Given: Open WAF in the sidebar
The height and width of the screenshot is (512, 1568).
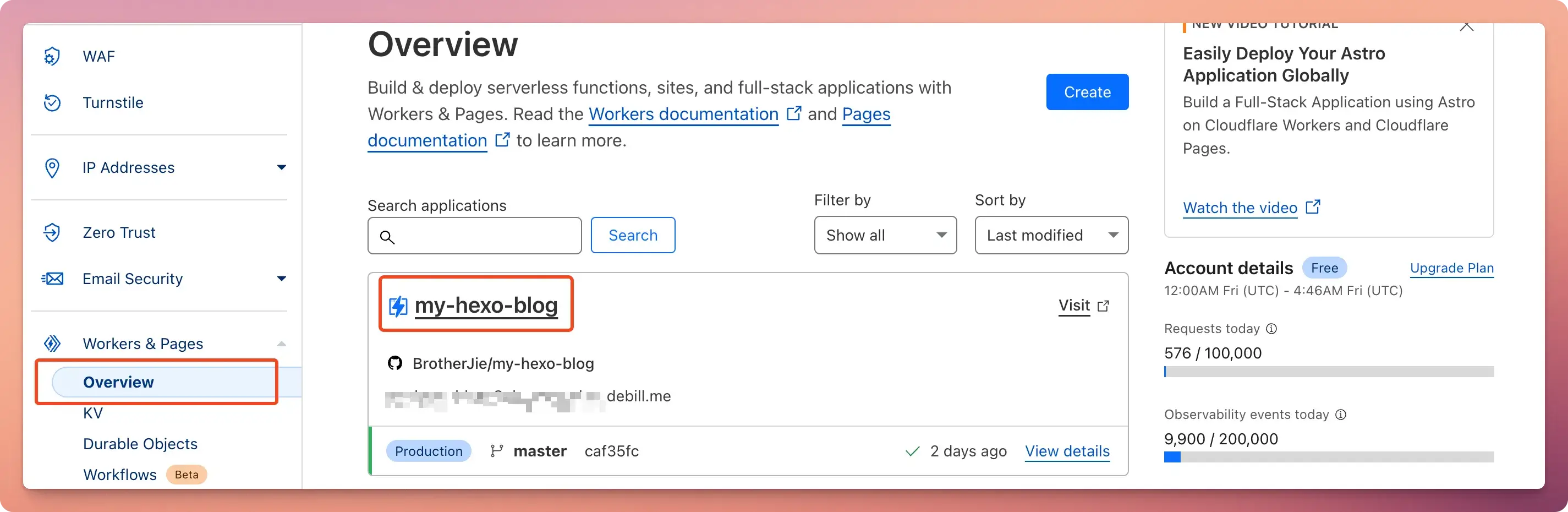Looking at the screenshot, I should [x=98, y=56].
